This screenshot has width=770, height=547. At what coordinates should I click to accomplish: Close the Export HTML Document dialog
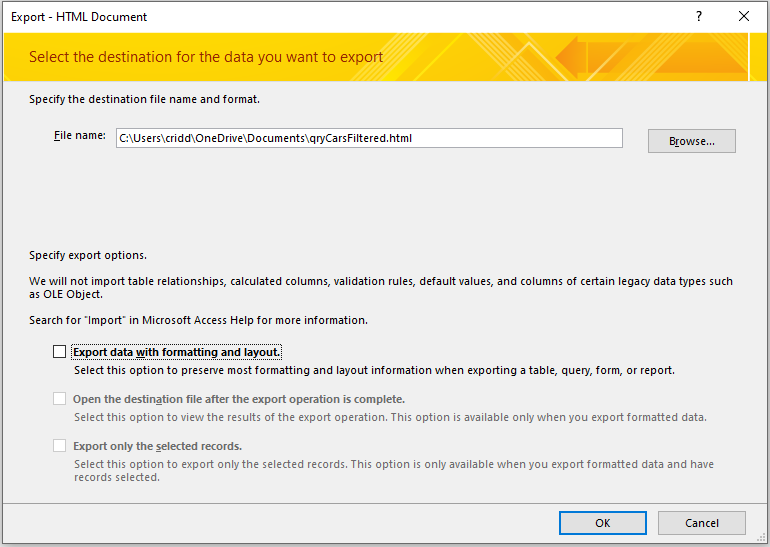pos(743,16)
